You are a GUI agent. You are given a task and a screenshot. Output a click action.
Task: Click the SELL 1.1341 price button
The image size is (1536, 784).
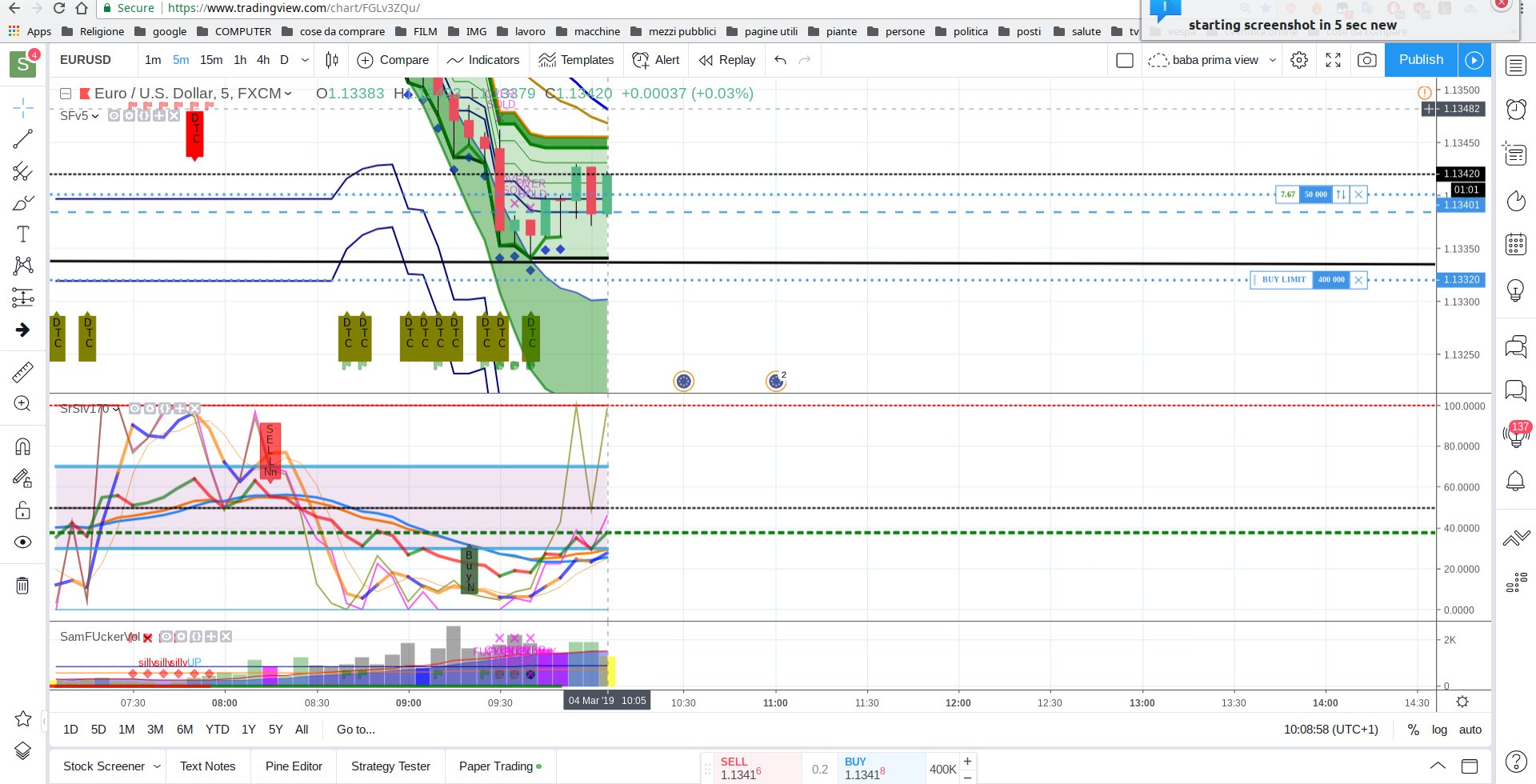point(750,768)
